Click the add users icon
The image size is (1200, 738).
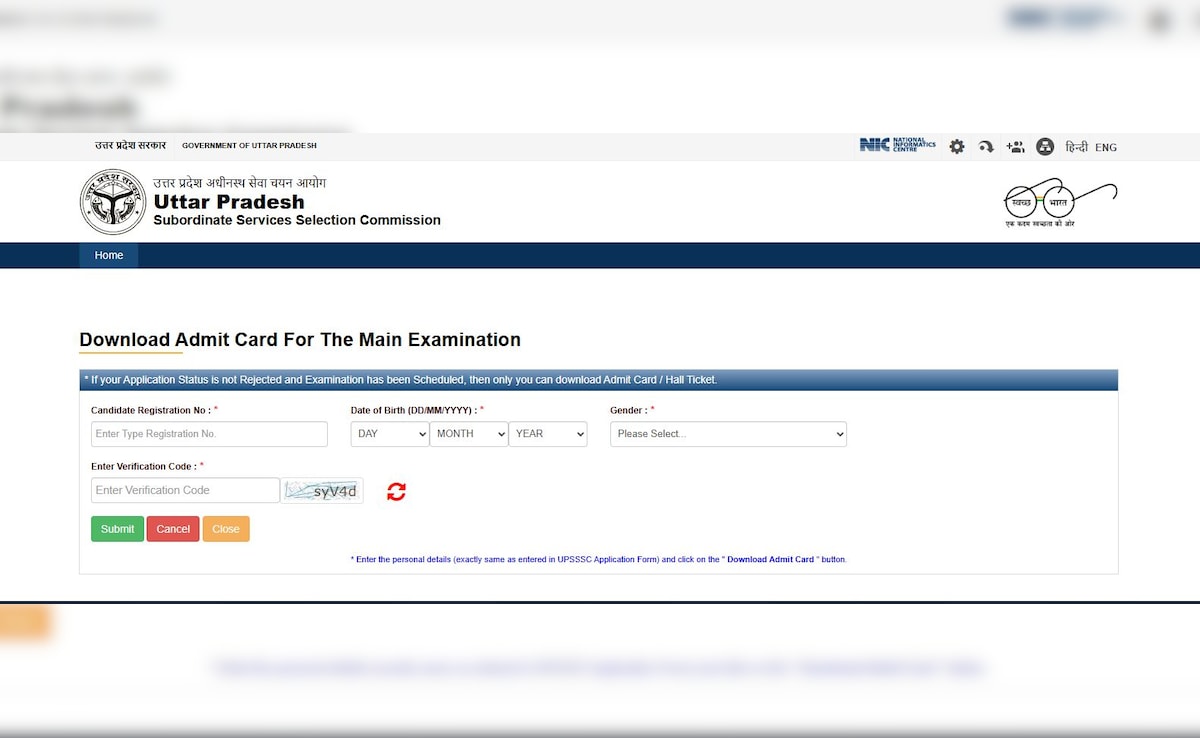[x=1015, y=147]
